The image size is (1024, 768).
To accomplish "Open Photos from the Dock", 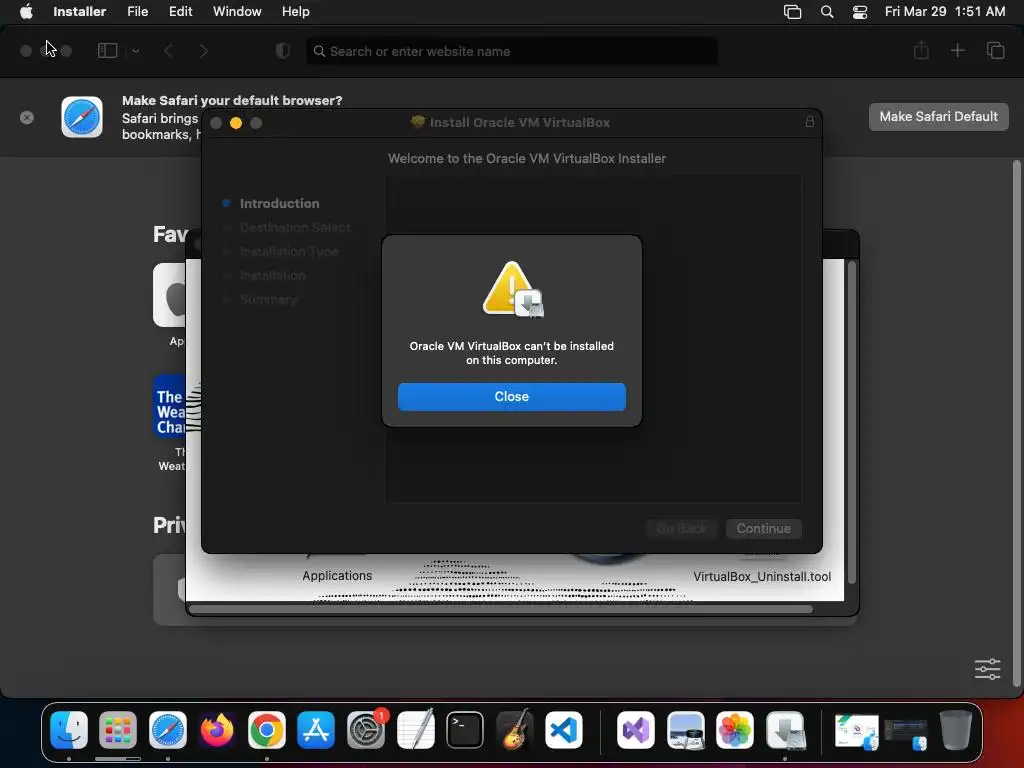I will point(735,729).
